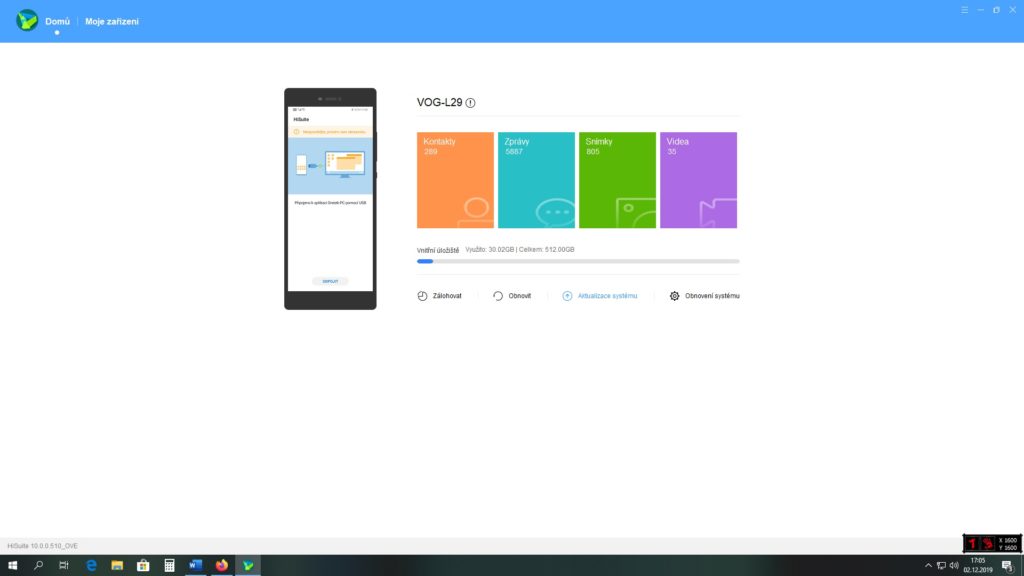This screenshot has width=1024, height=576.
Task: Click the HiSuite version text in status bar
Action: click(42, 546)
